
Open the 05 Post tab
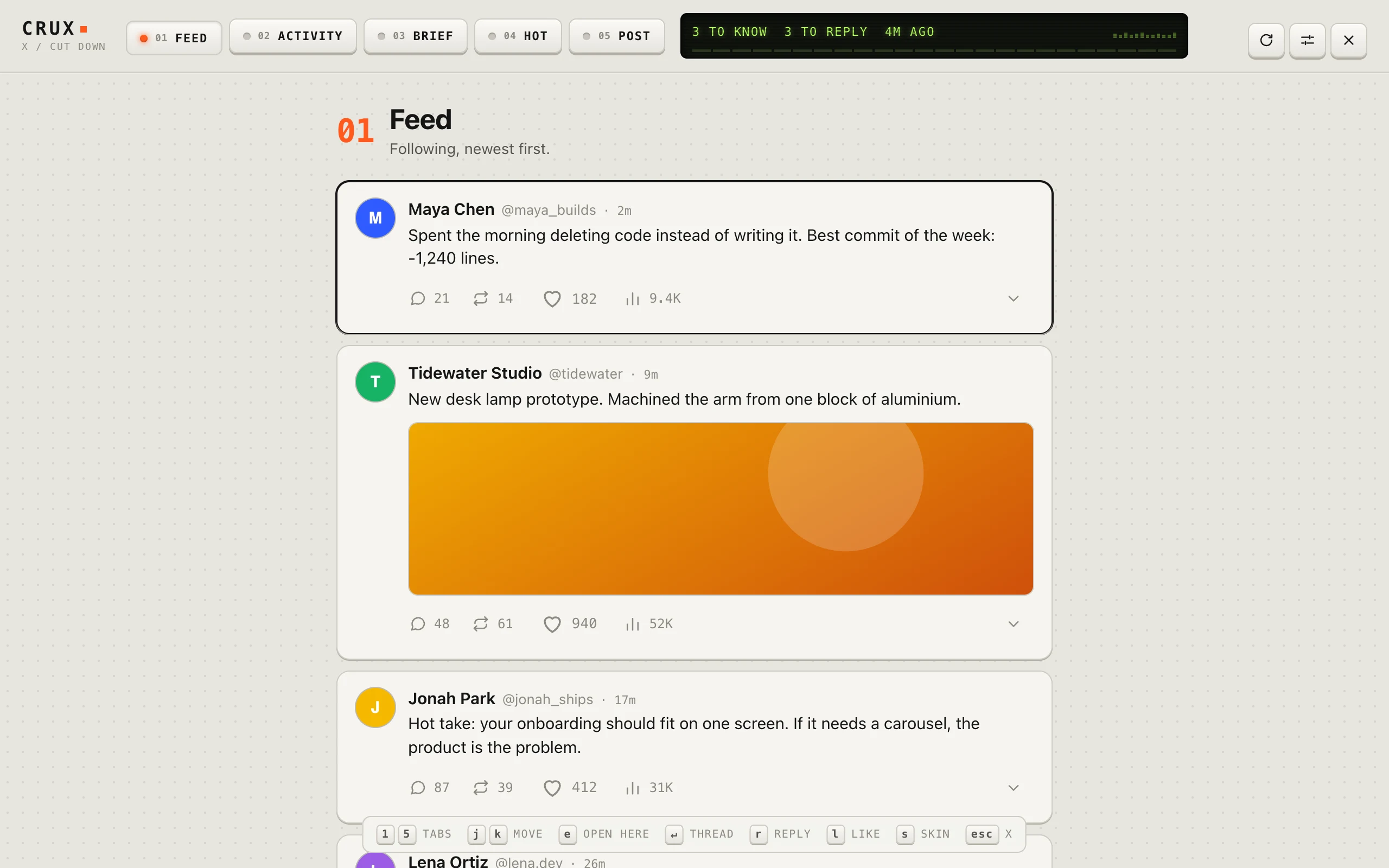pos(617,36)
